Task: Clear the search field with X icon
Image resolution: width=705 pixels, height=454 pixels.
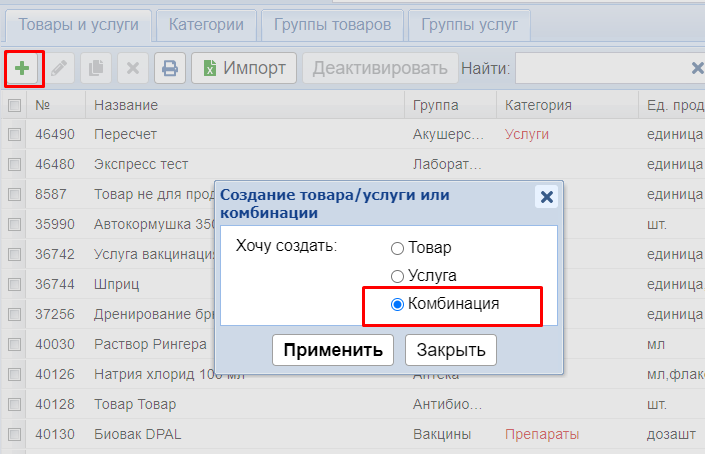Action: coord(697,68)
